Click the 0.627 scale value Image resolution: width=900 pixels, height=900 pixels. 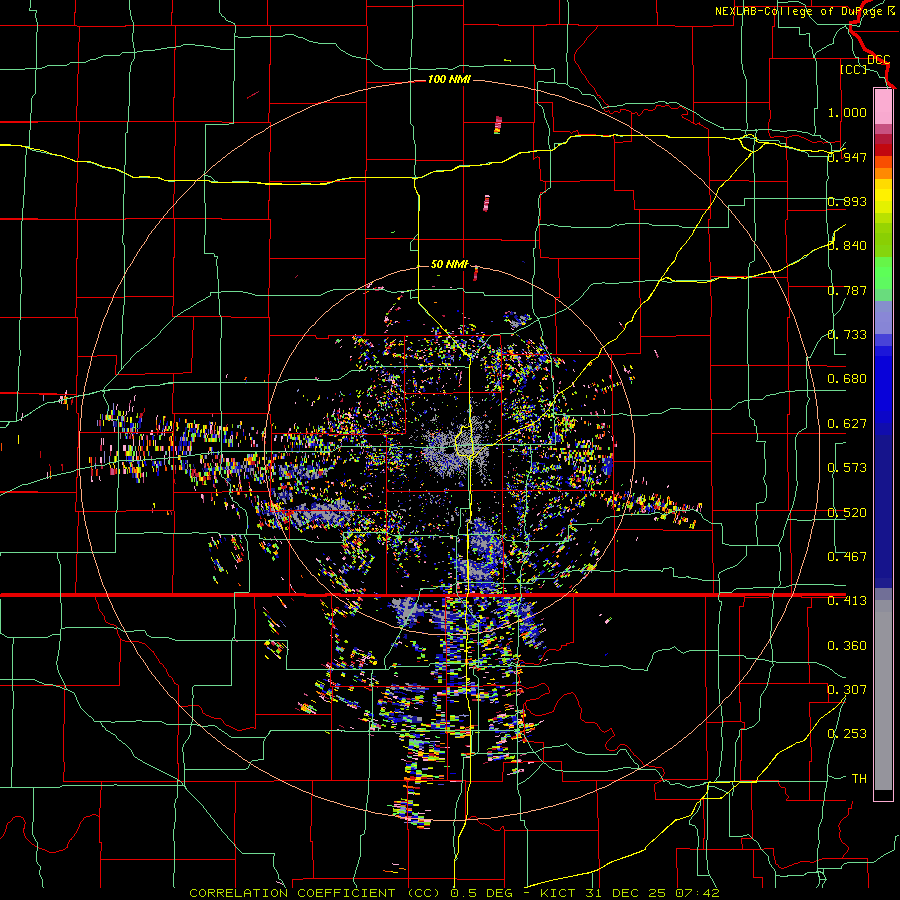847,424
